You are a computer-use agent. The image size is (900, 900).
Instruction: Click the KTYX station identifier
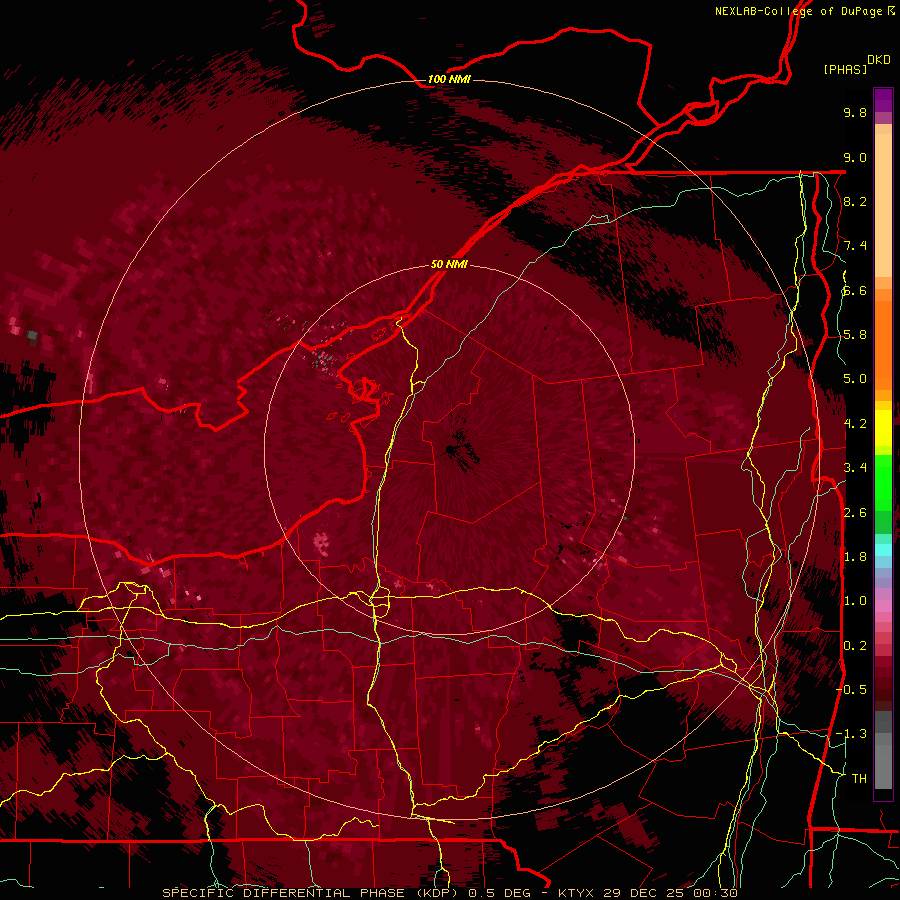pyautogui.click(x=577, y=893)
